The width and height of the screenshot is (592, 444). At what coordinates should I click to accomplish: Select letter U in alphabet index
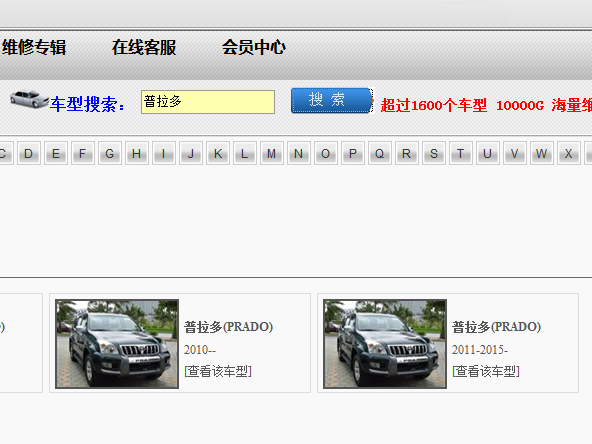point(488,153)
